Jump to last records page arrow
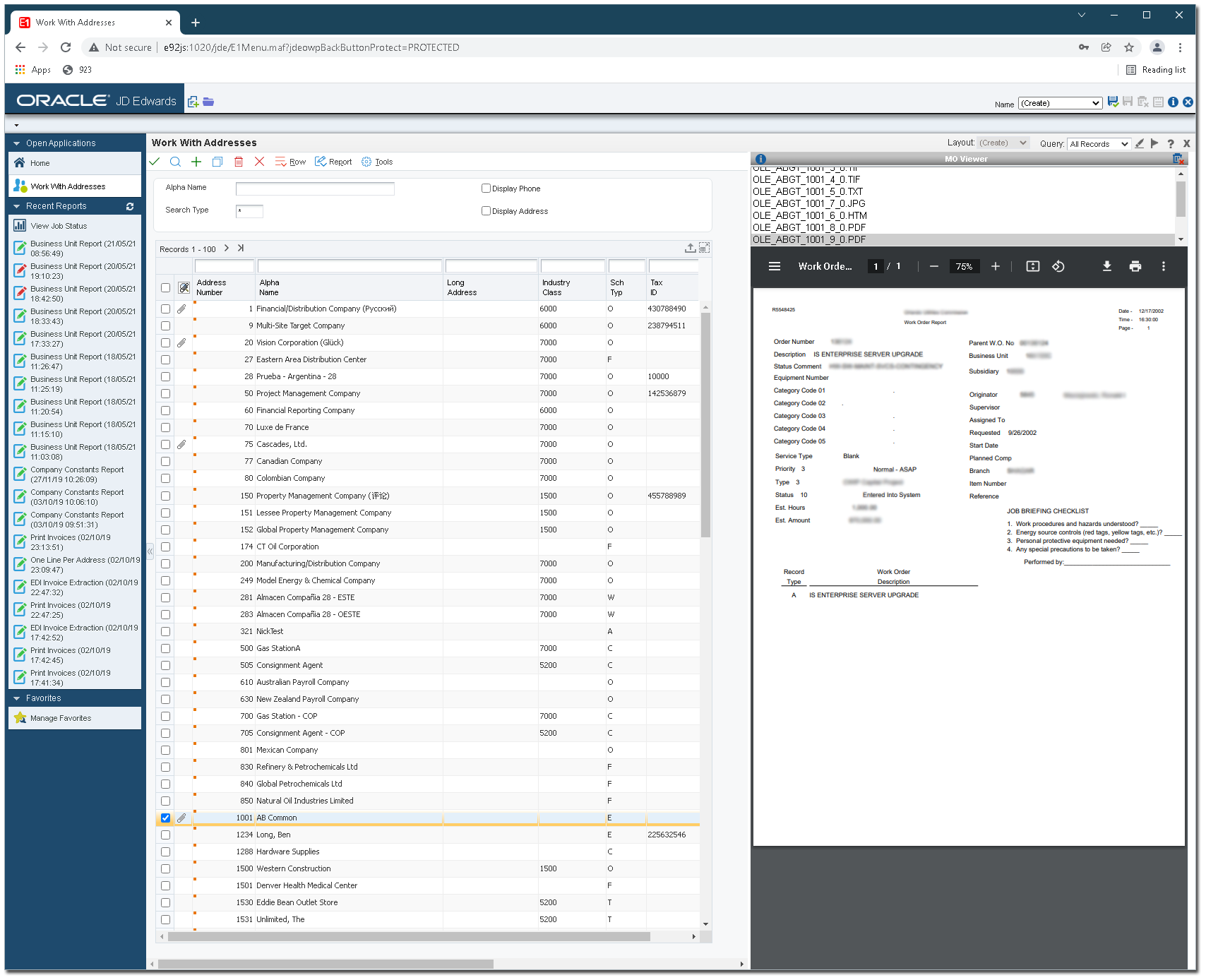Viewport: 1206px width, 980px height. click(x=241, y=248)
